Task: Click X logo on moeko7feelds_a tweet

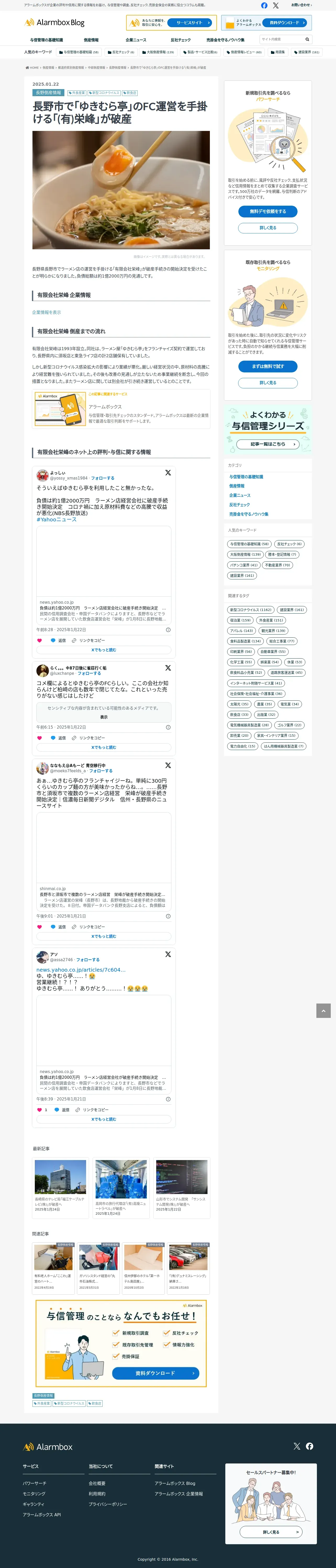Action: pyautogui.click(x=168, y=765)
